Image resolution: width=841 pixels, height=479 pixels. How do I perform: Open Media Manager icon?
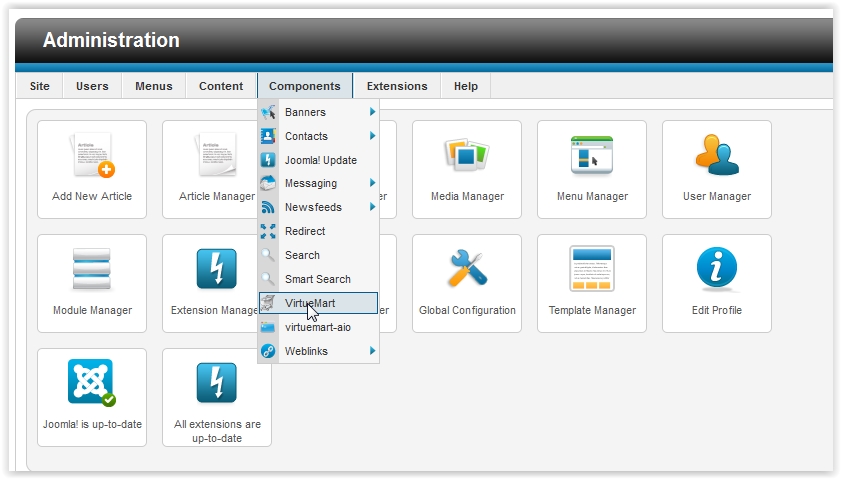point(466,156)
